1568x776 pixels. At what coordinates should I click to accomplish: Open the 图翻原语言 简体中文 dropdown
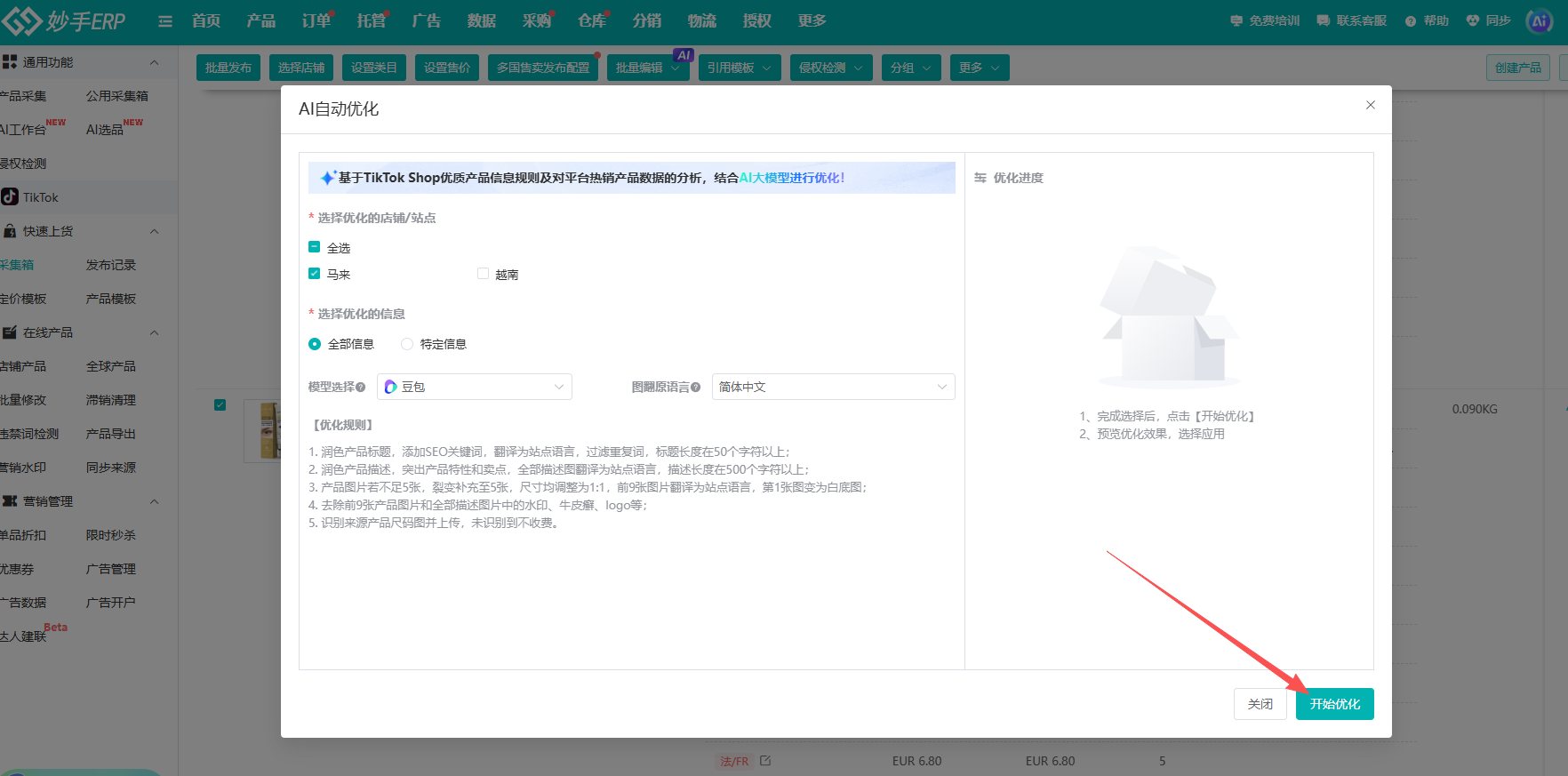833,387
